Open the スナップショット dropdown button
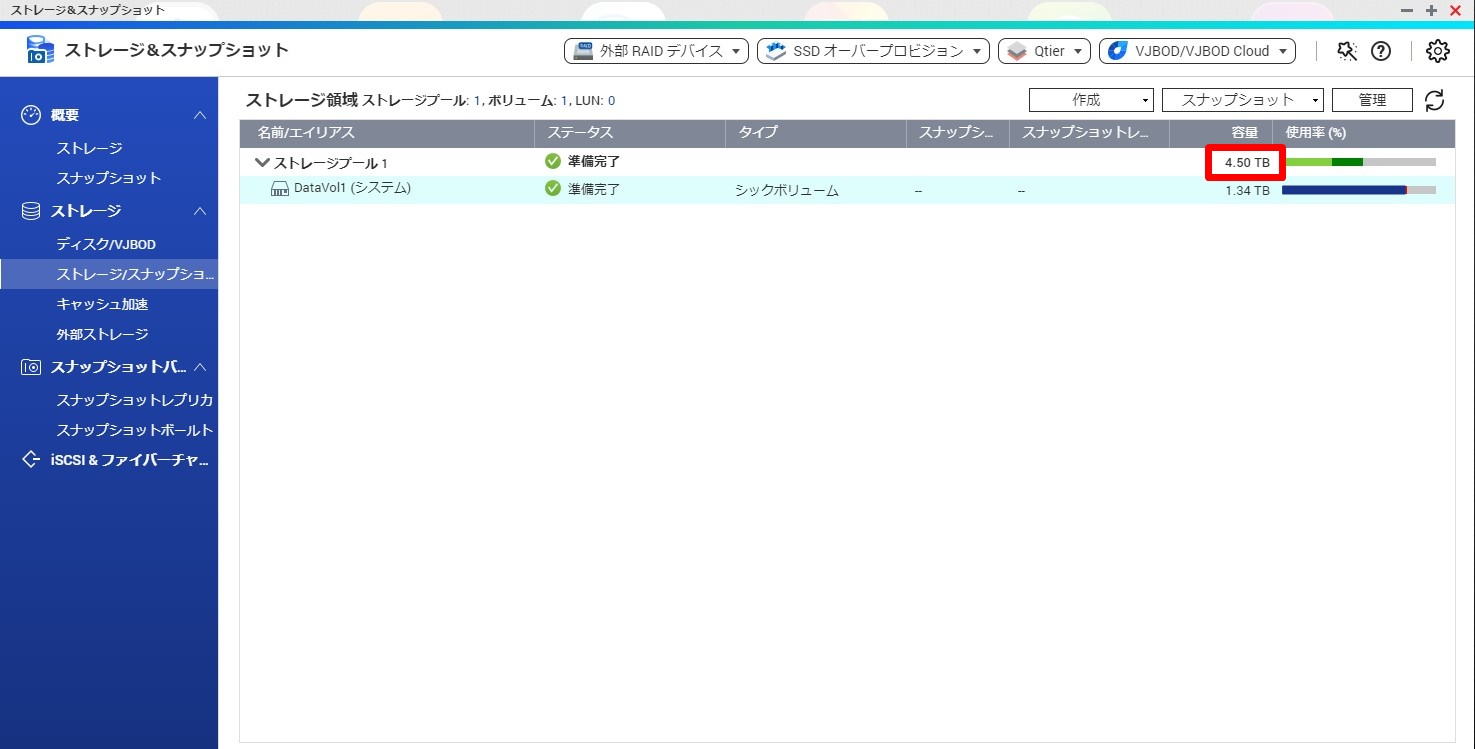This screenshot has width=1475, height=749. pyautogui.click(x=1243, y=100)
